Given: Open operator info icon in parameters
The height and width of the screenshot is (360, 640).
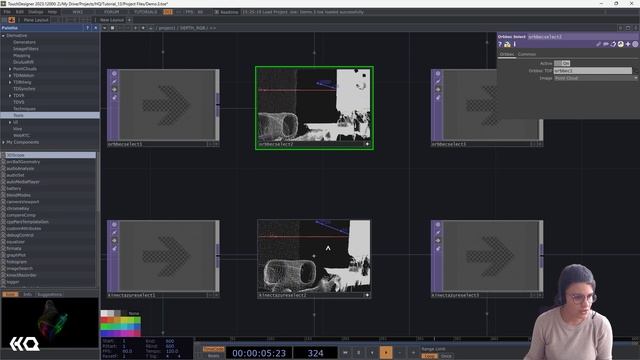Looking at the screenshot, I should (515, 44).
